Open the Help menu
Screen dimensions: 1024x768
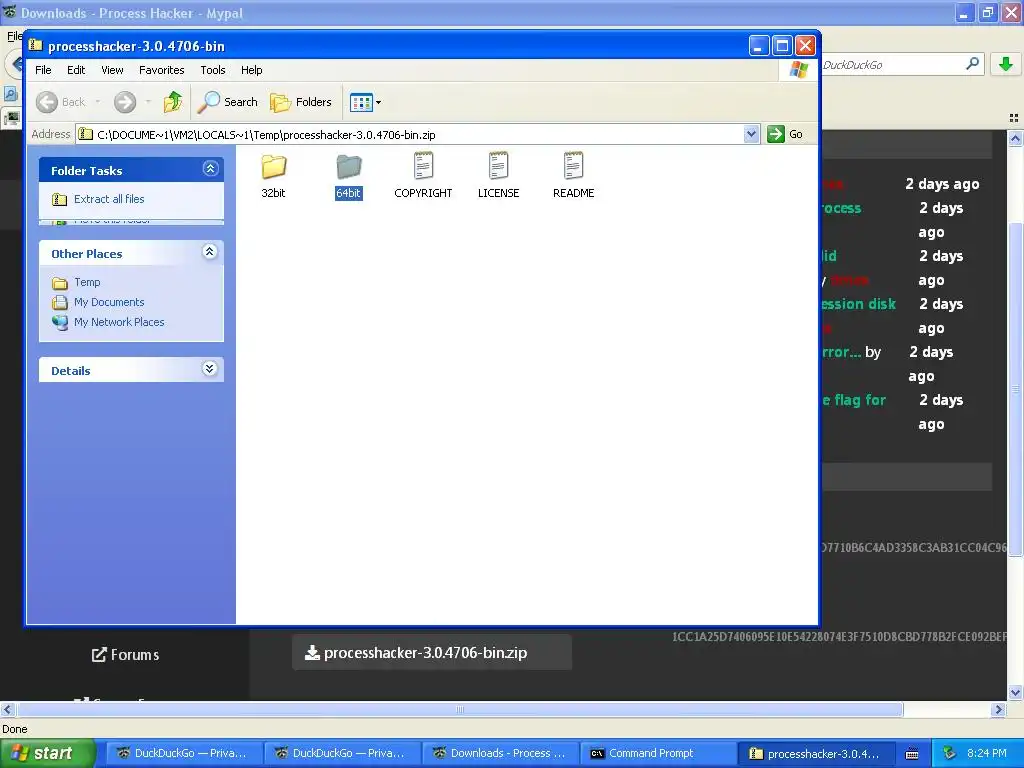tap(251, 70)
